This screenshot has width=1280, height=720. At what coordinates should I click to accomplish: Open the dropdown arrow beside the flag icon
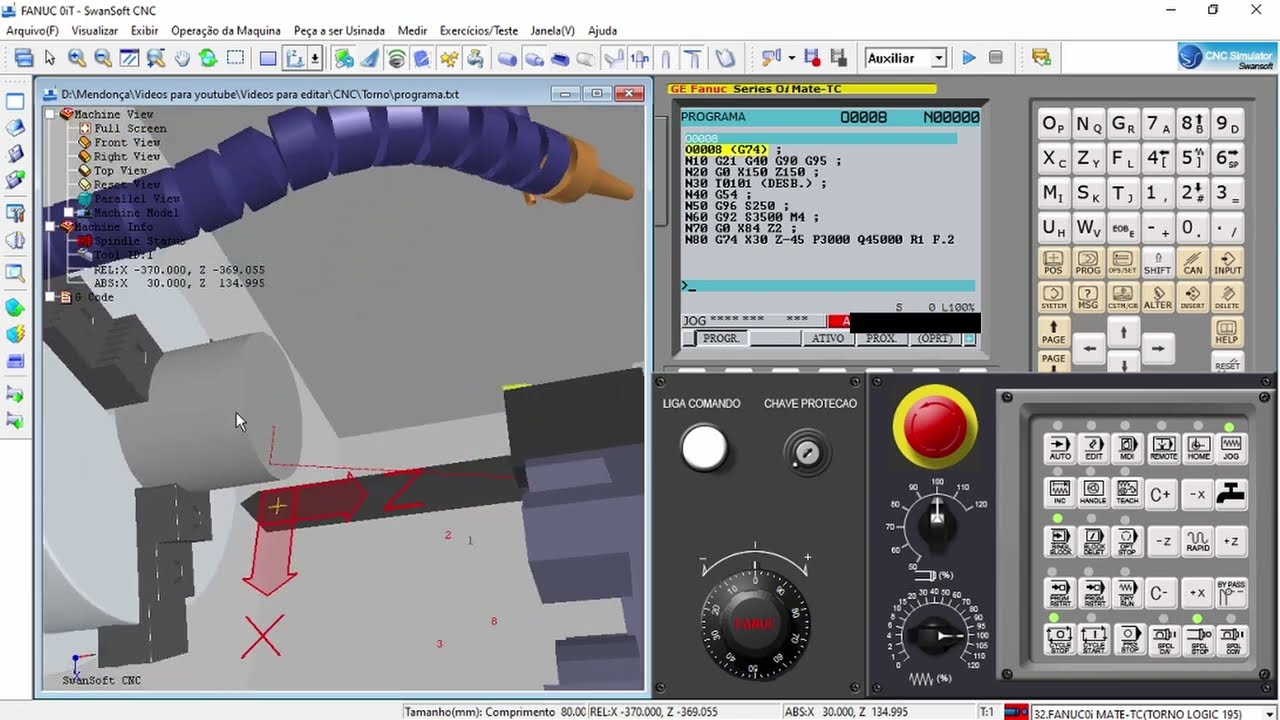[791, 59]
